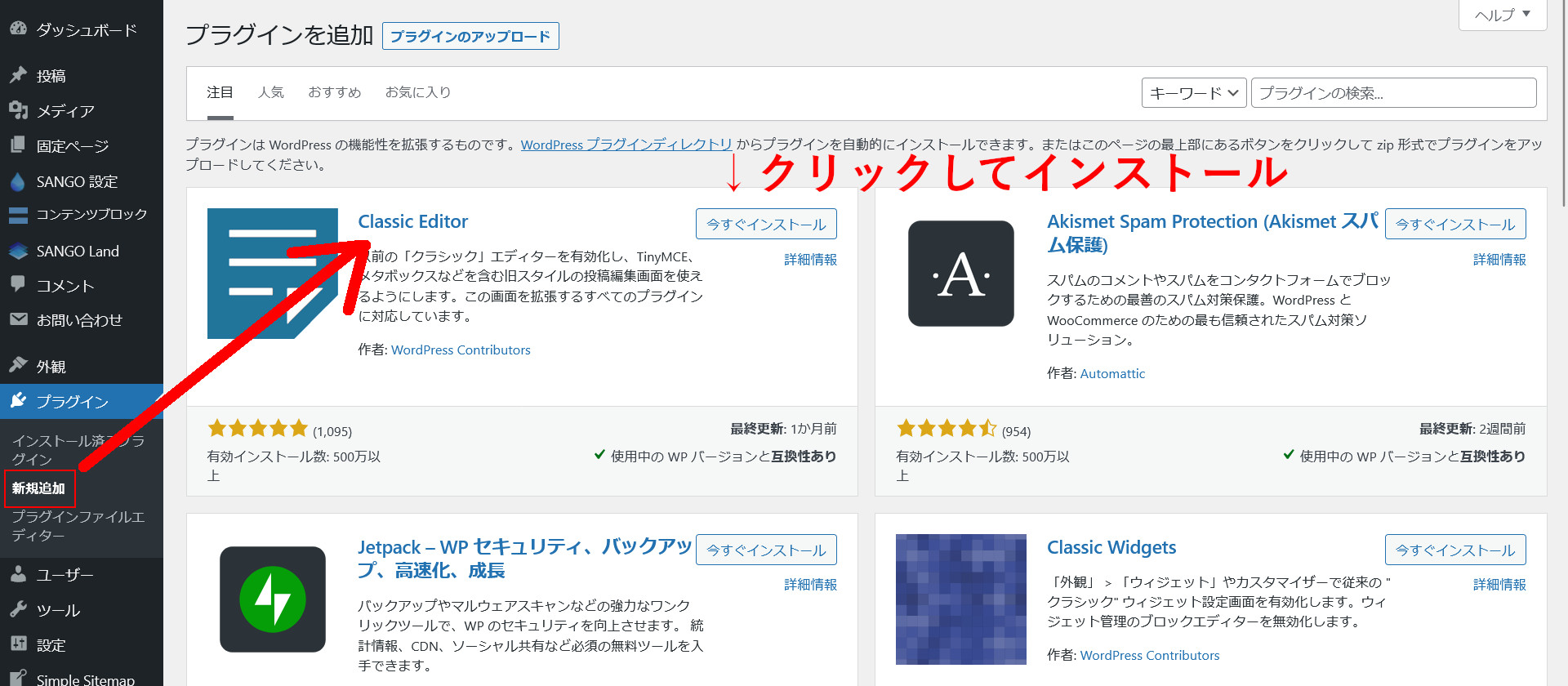The width and height of the screenshot is (1568, 686).
Task: Expand the ヘルプ dropdown panel
Action: [1502, 15]
